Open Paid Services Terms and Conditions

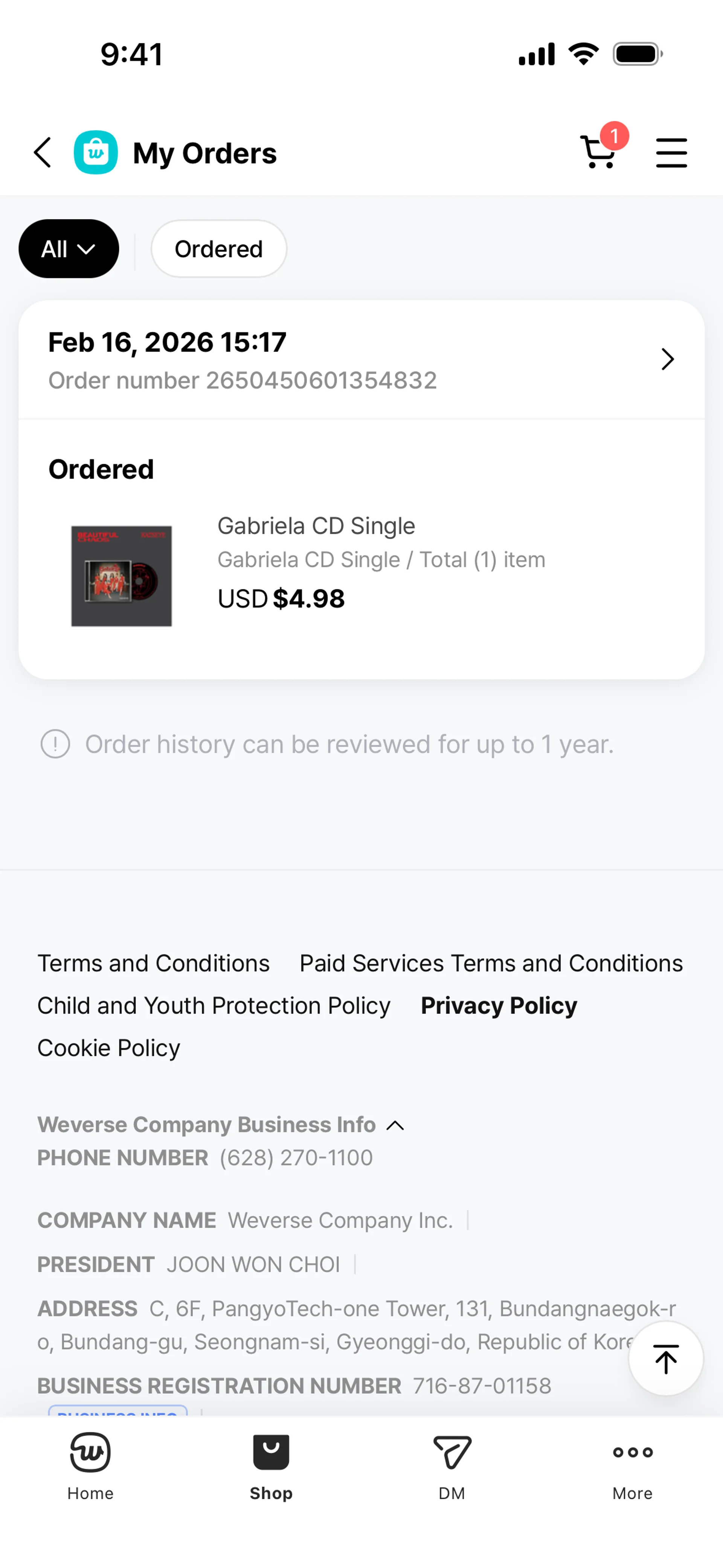pyautogui.click(x=491, y=964)
